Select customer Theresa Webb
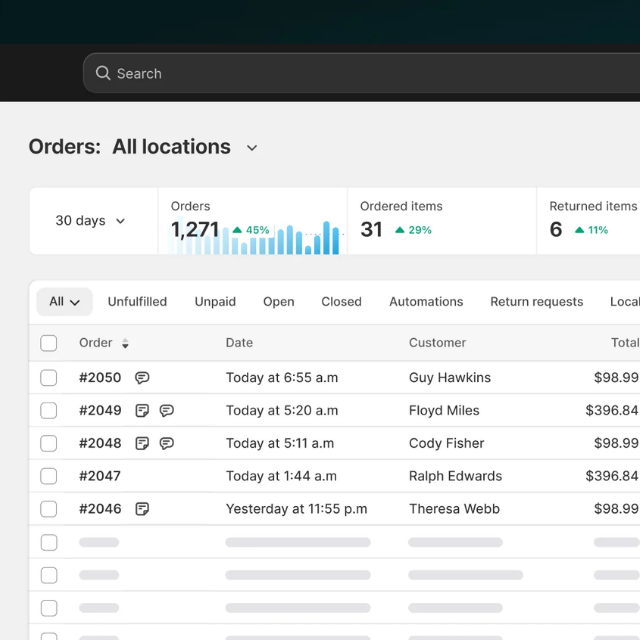The height and width of the screenshot is (640, 640). click(x=454, y=509)
